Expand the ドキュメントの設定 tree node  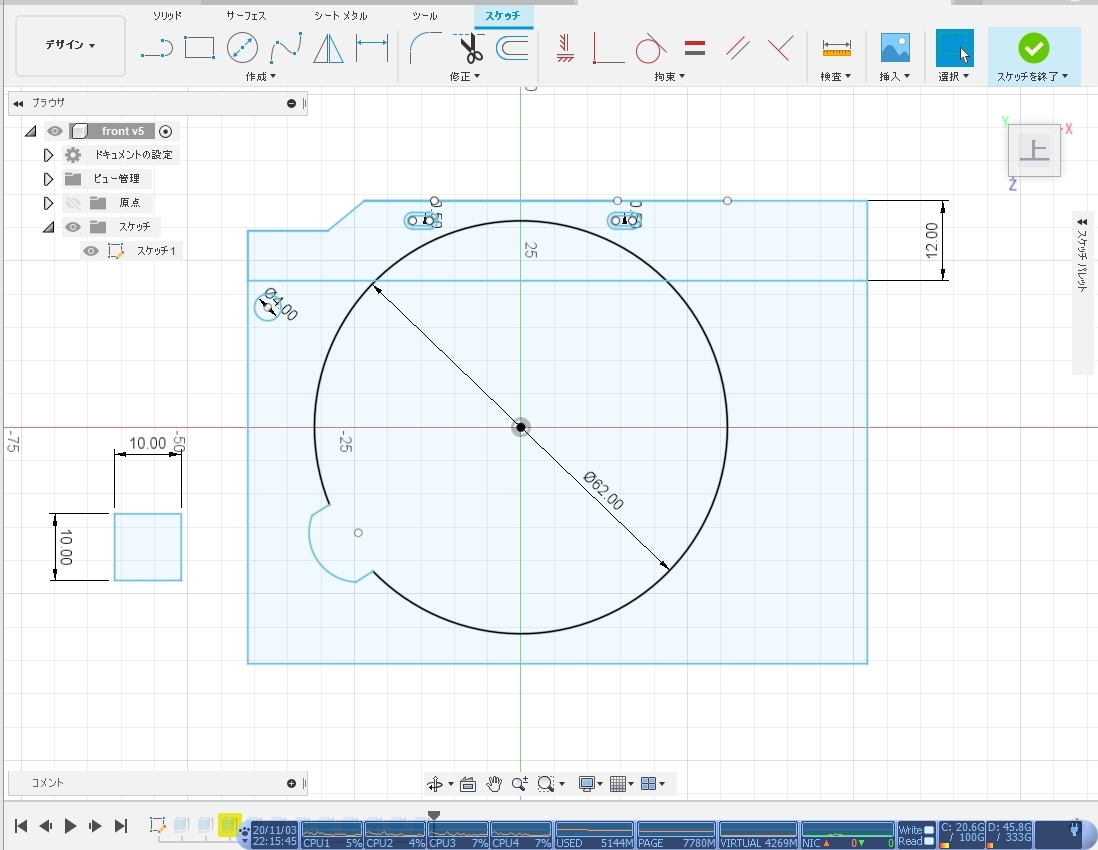click(48, 155)
